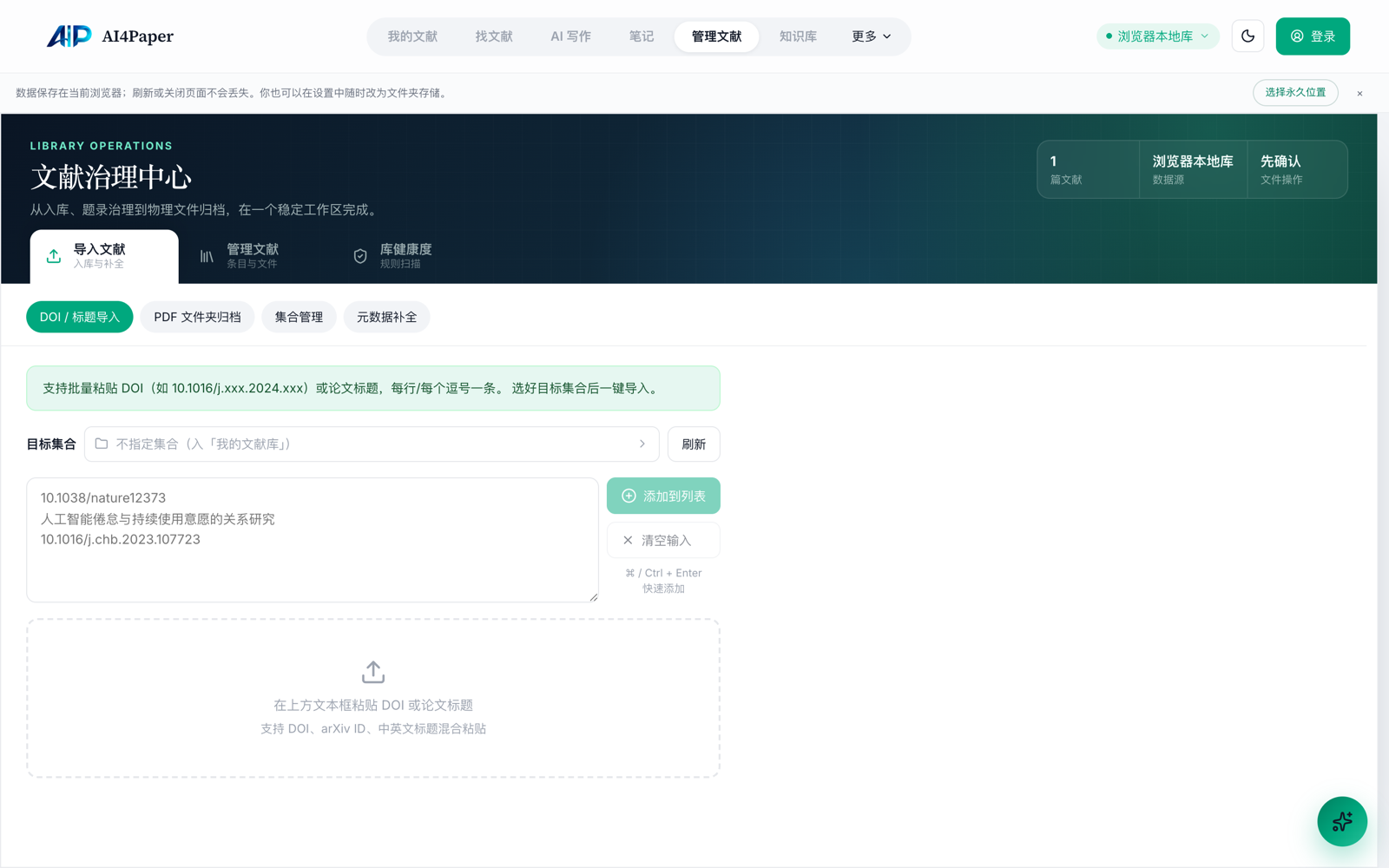Viewport: 1389px width, 868px height.
Task: Click the upload icon in the drop zone
Action: (x=373, y=672)
